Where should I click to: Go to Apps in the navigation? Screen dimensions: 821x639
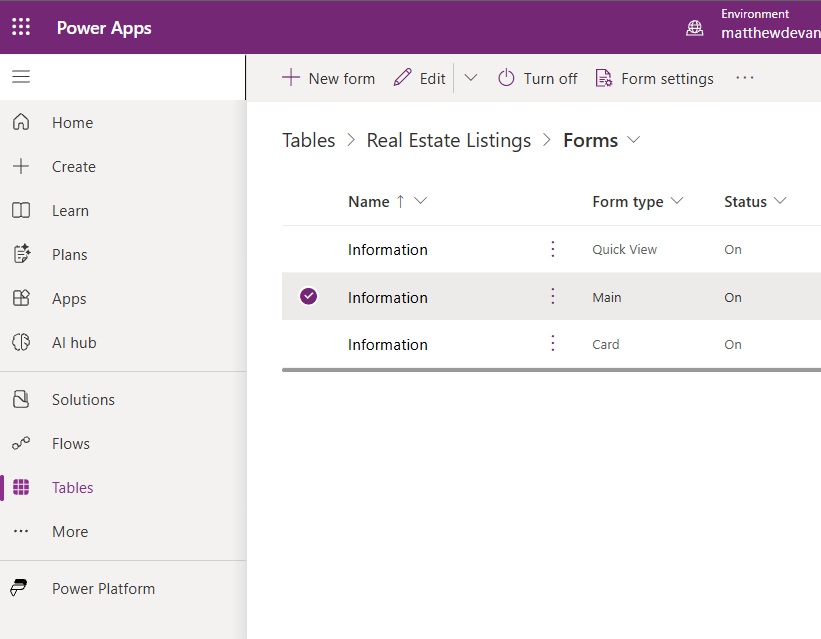69,299
